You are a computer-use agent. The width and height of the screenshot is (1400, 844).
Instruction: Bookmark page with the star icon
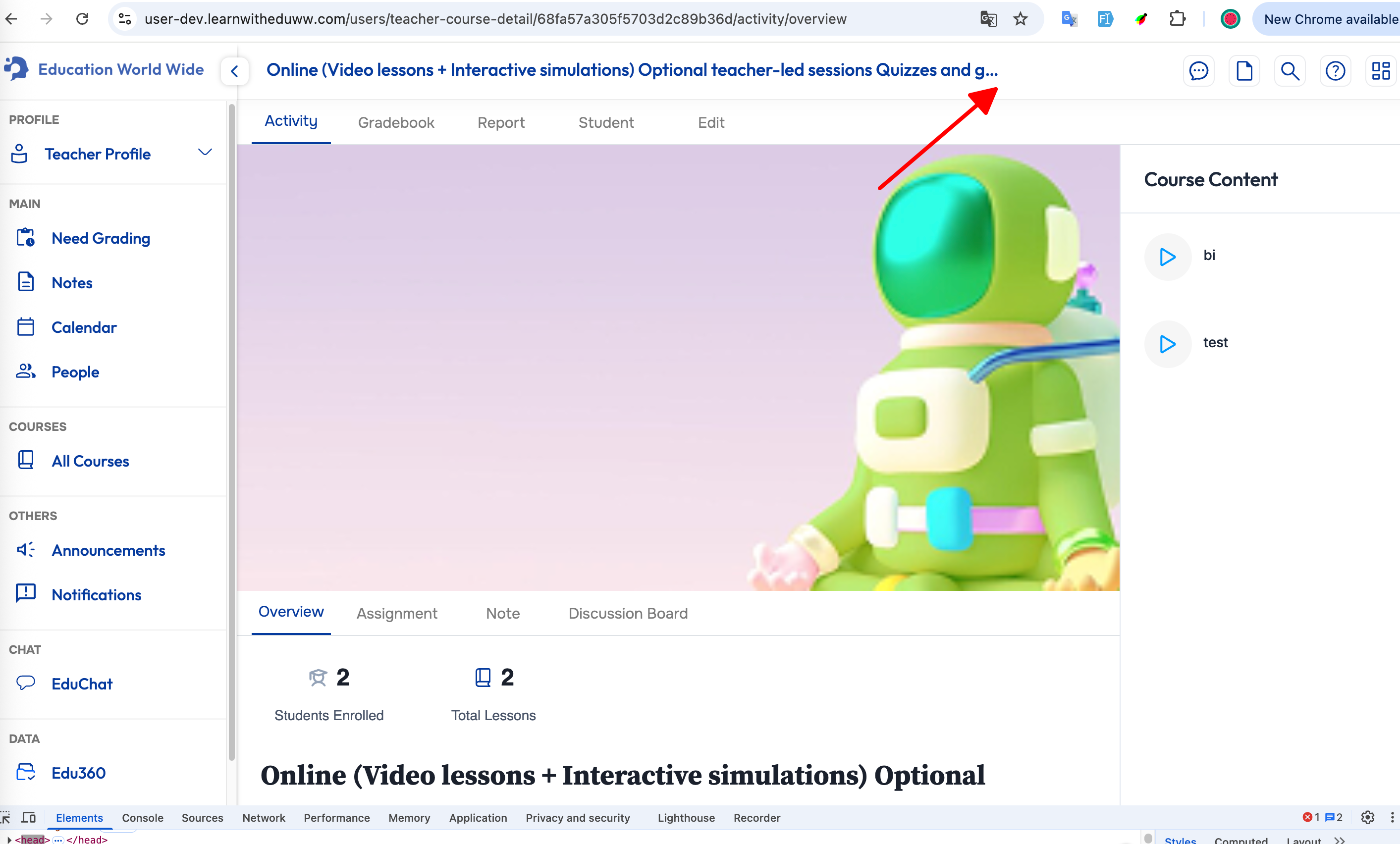pos(1021,19)
